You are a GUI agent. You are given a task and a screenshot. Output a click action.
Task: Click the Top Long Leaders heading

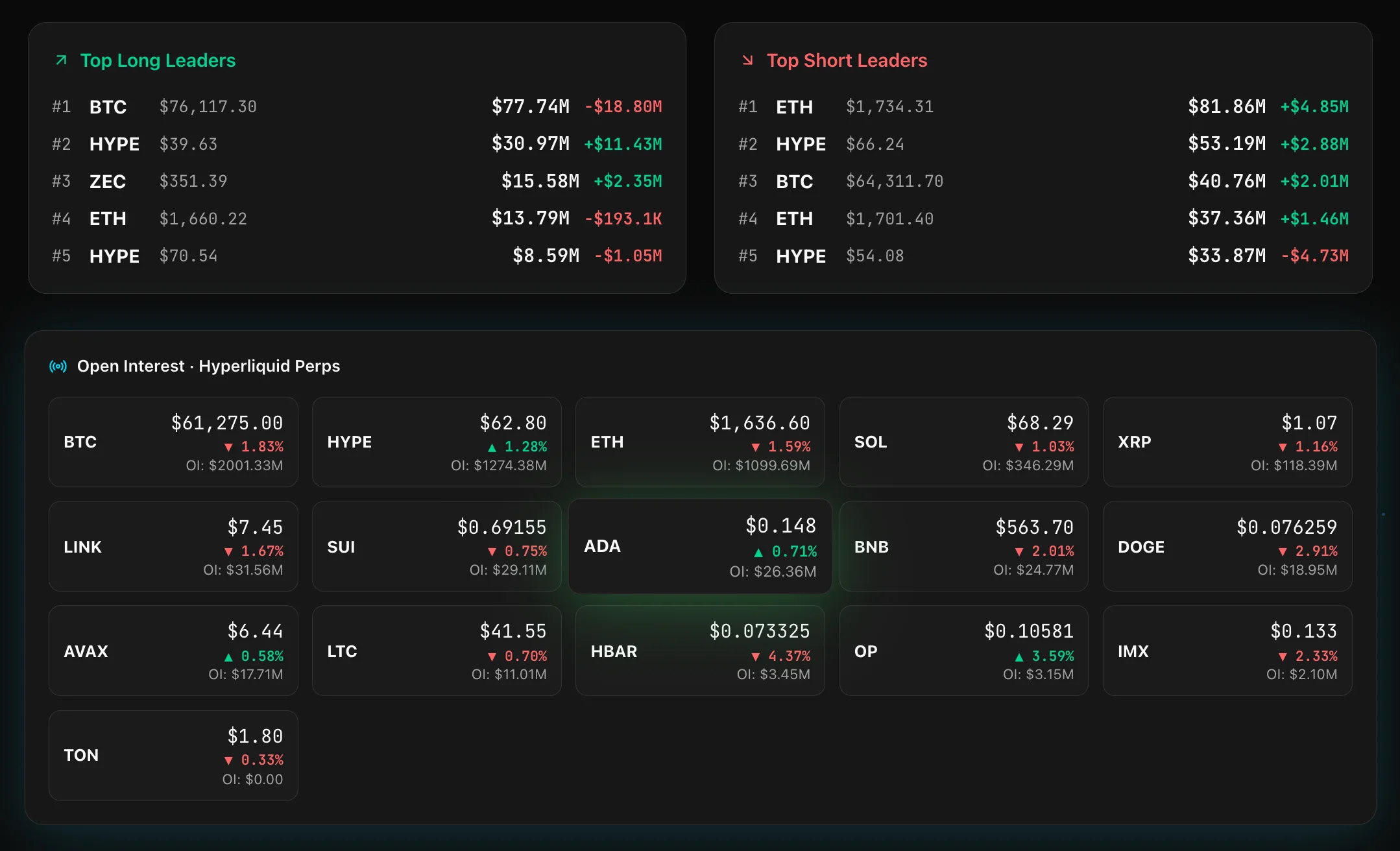tap(158, 60)
